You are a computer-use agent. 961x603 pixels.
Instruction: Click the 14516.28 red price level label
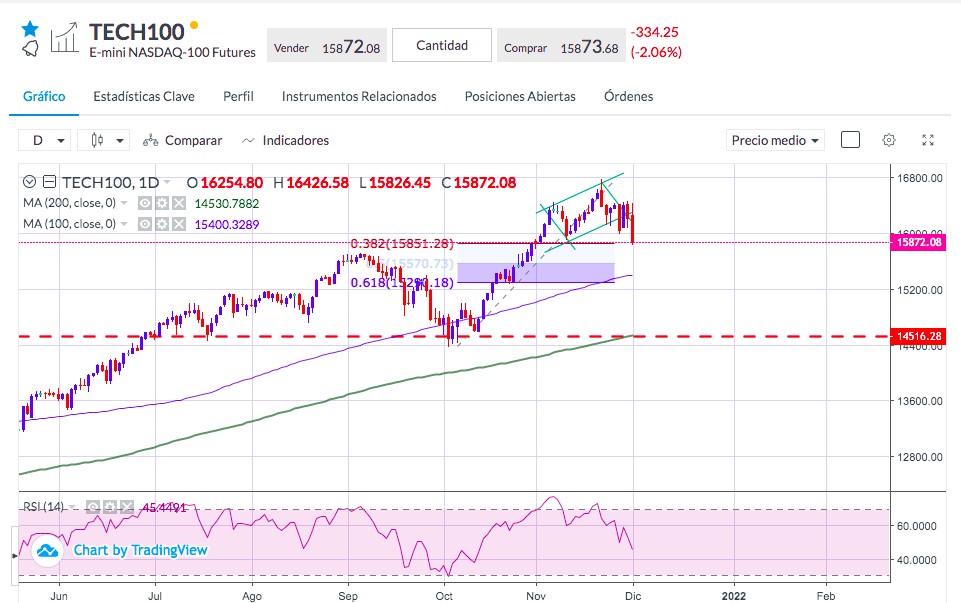pyautogui.click(x=919, y=336)
